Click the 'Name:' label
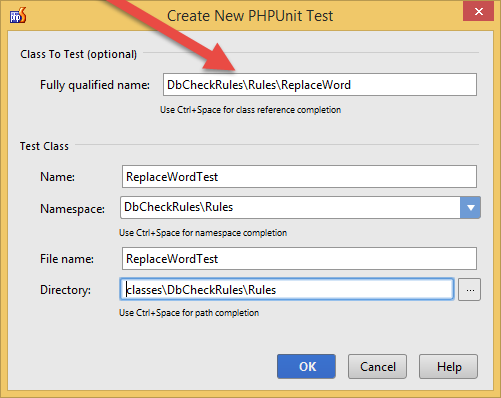 (57, 177)
